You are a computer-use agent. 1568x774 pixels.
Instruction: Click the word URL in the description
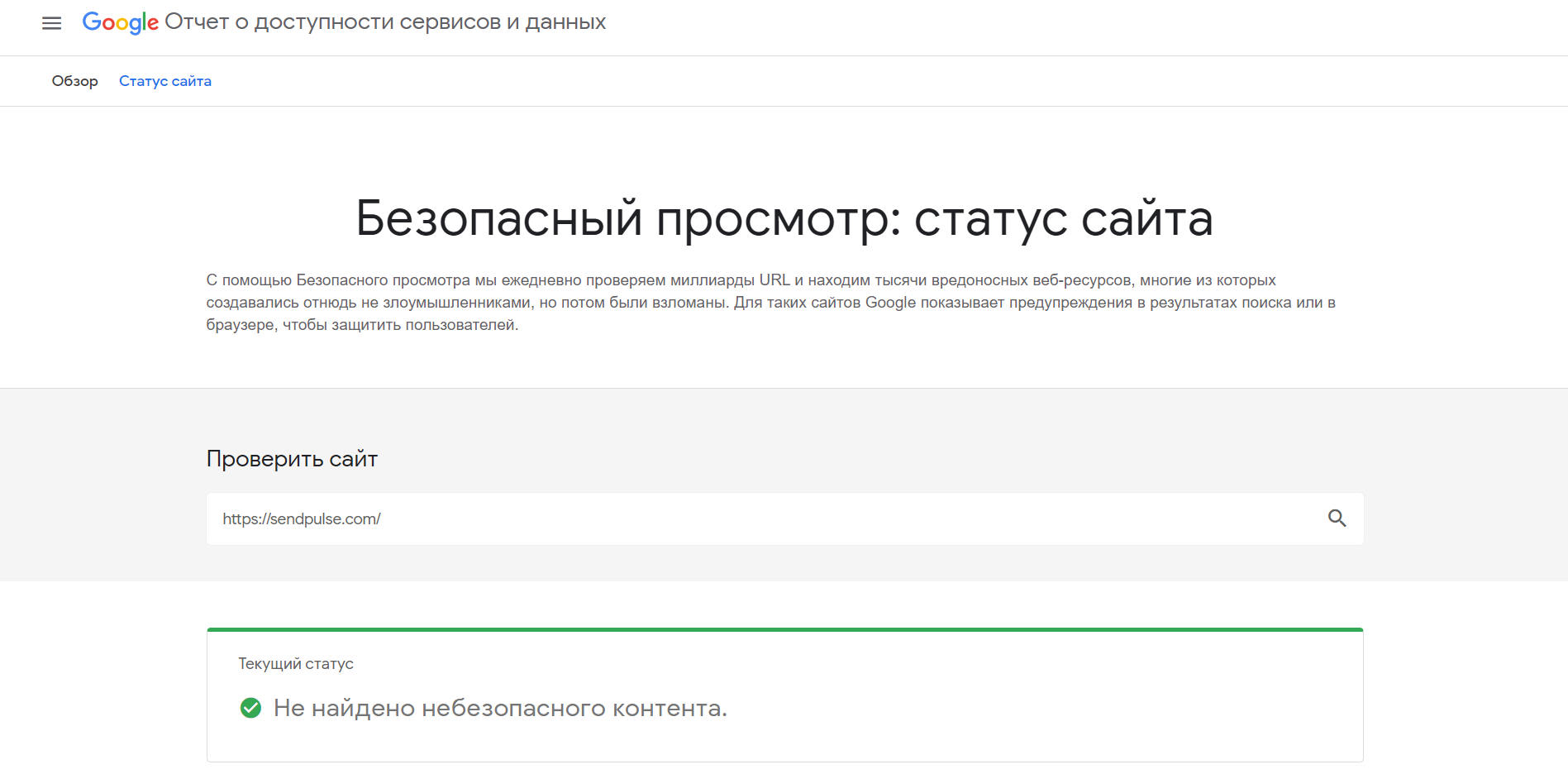[x=774, y=280]
